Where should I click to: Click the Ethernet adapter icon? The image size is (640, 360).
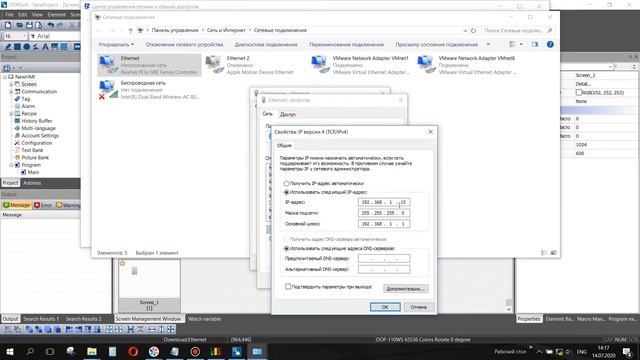pyautogui.click(x=108, y=65)
